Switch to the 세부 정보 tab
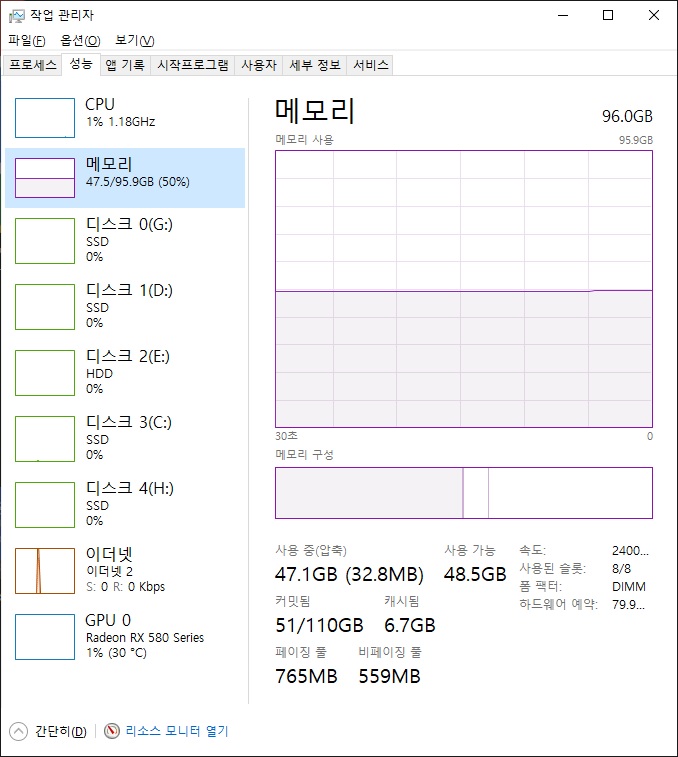The image size is (678, 757). click(x=315, y=65)
